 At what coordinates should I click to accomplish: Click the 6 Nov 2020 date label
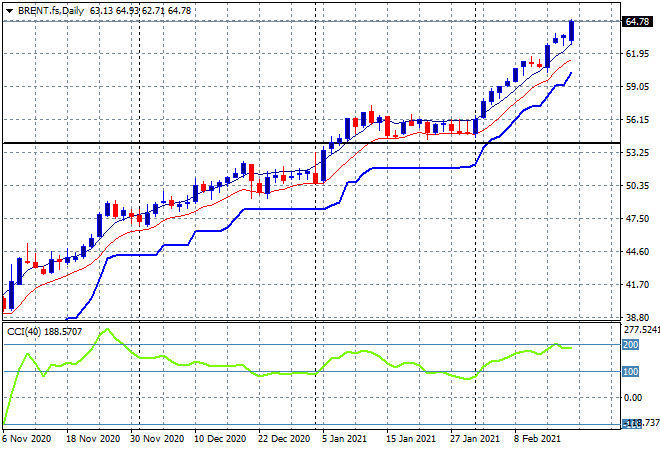click(x=27, y=439)
